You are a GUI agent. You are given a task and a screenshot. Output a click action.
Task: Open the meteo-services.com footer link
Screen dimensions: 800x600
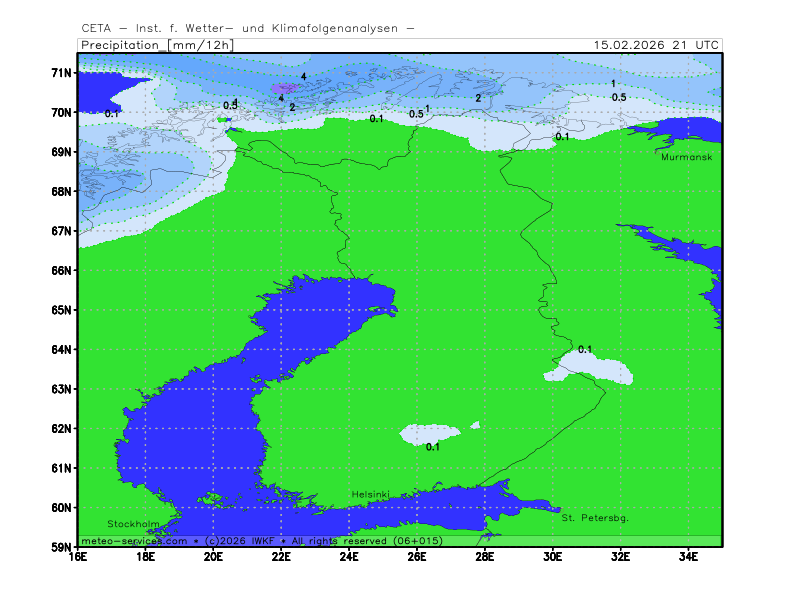coord(134,541)
